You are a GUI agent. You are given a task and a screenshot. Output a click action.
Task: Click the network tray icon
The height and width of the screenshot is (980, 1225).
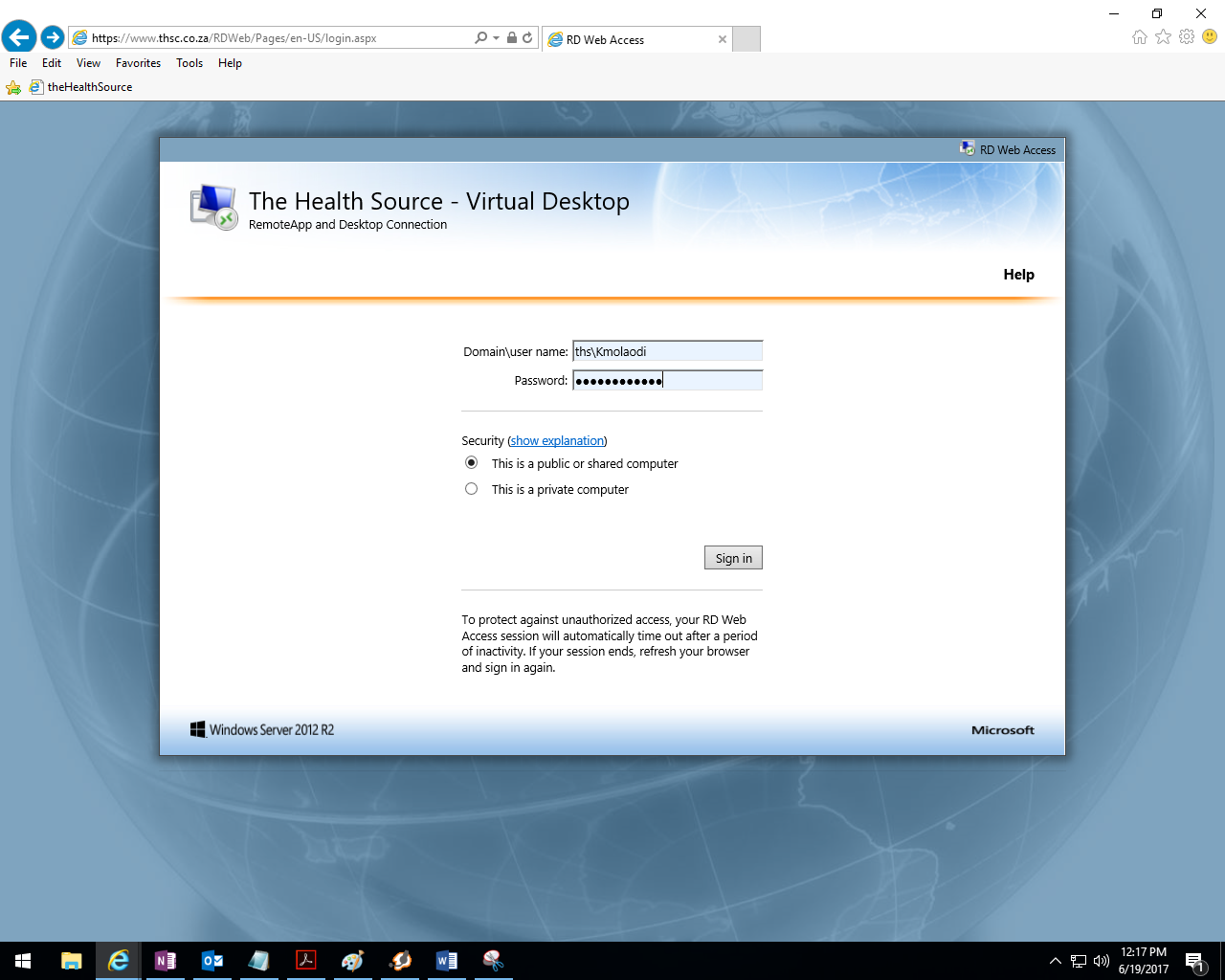tap(1079, 961)
